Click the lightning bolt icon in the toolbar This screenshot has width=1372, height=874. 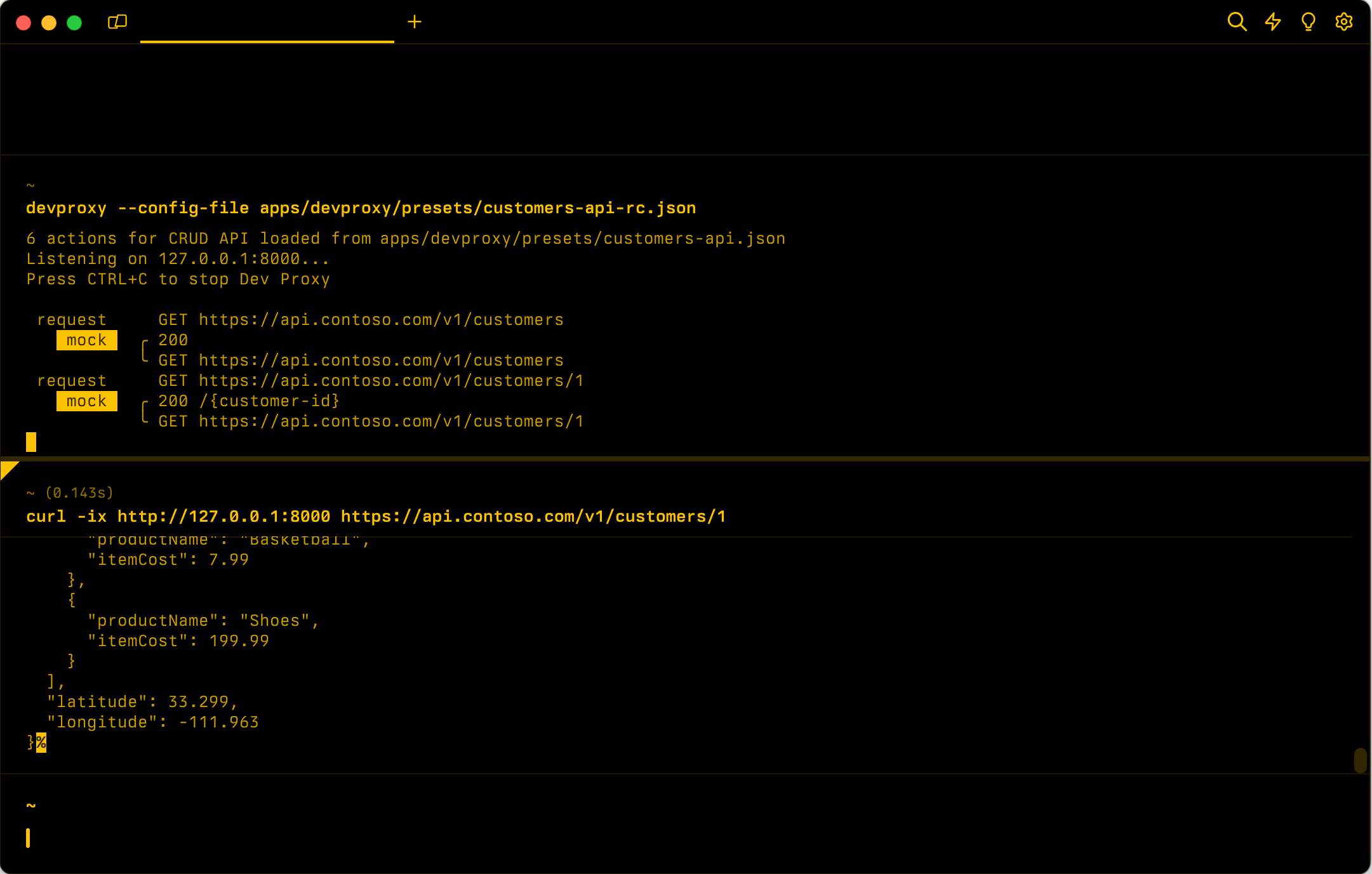(1272, 22)
